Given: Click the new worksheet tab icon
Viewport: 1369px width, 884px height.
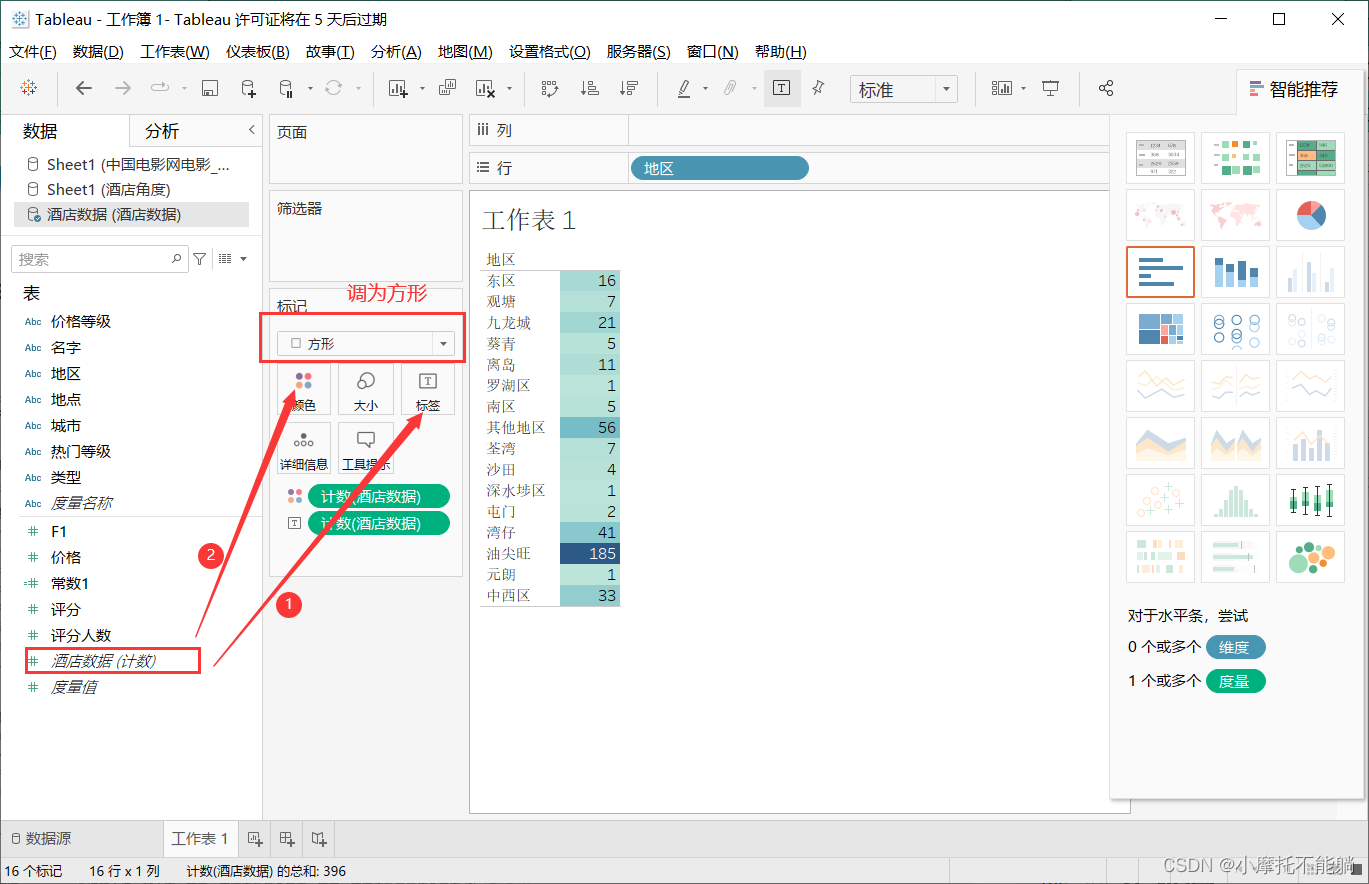Looking at the screenshot, I should [255, 839].
